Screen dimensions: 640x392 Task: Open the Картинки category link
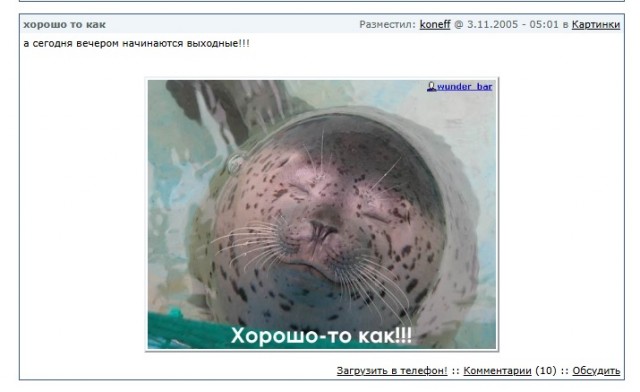(596, 24)
